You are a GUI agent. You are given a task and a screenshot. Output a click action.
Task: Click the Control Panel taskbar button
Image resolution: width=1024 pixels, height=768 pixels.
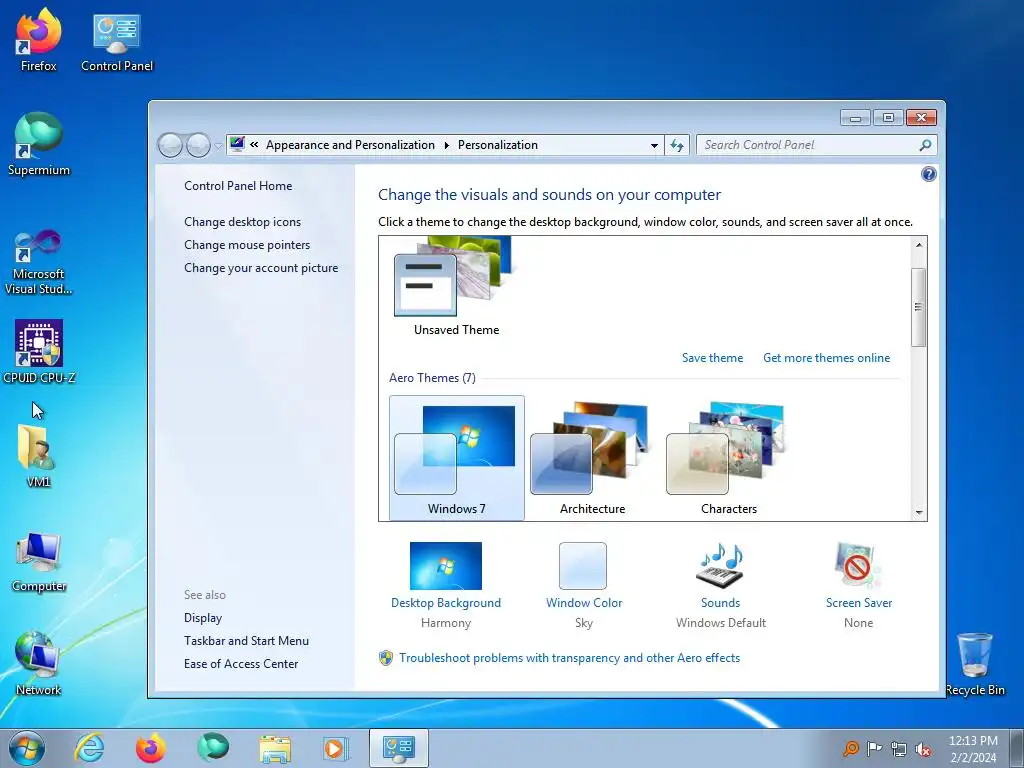[x=399, y=748]
